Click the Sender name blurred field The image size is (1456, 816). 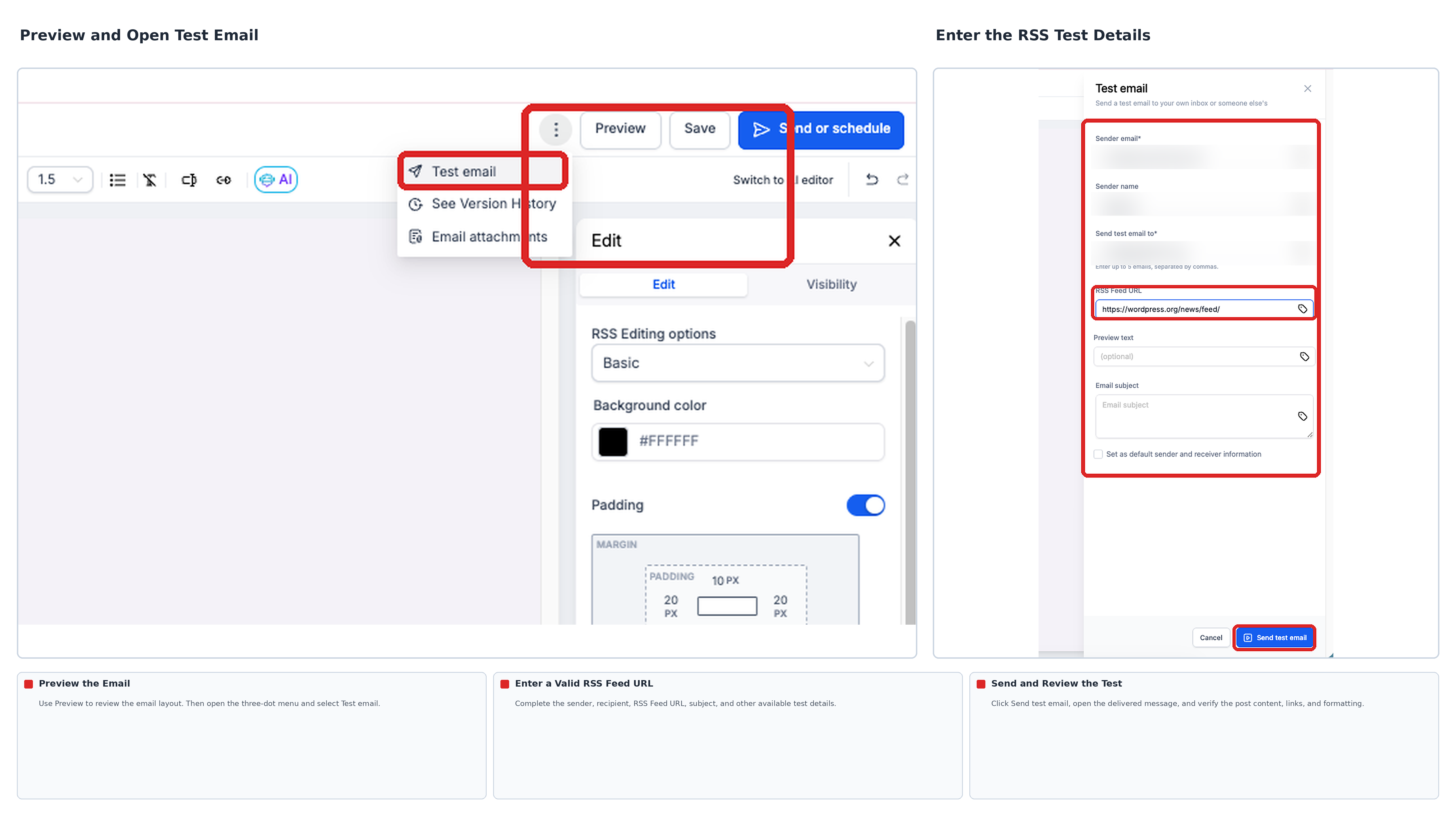click(1204, 204)
